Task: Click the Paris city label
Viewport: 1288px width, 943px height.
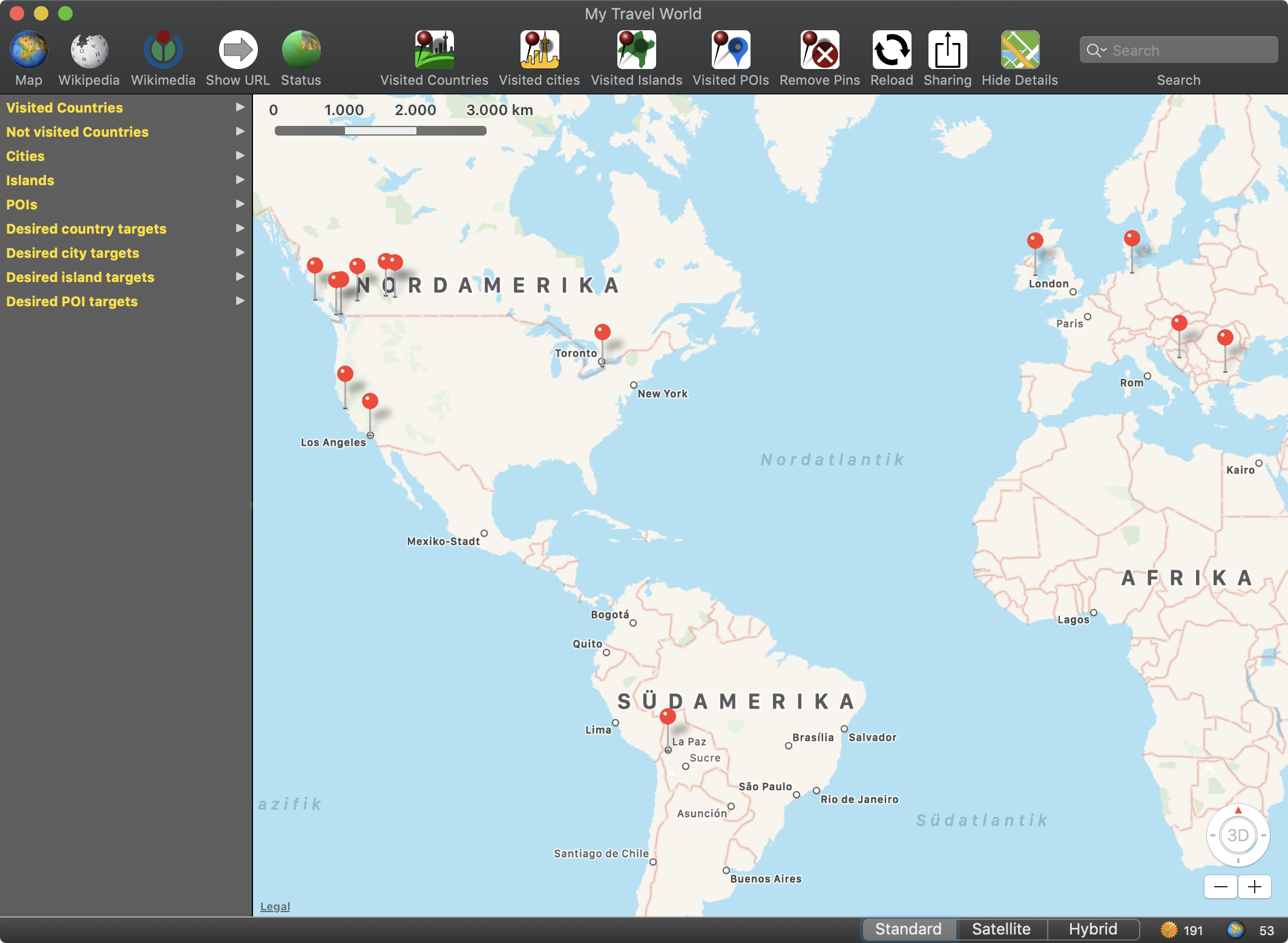Action: 1069,324
